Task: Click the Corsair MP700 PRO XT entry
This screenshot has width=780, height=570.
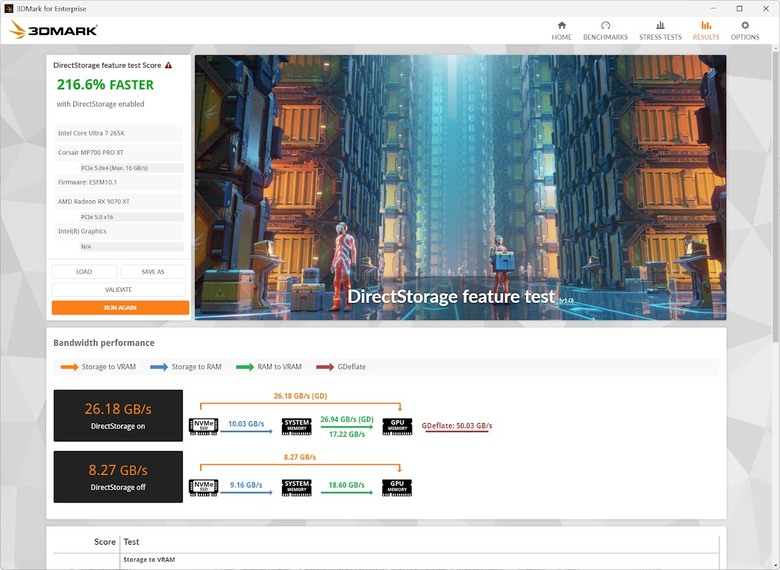Action: coord(118,152)
